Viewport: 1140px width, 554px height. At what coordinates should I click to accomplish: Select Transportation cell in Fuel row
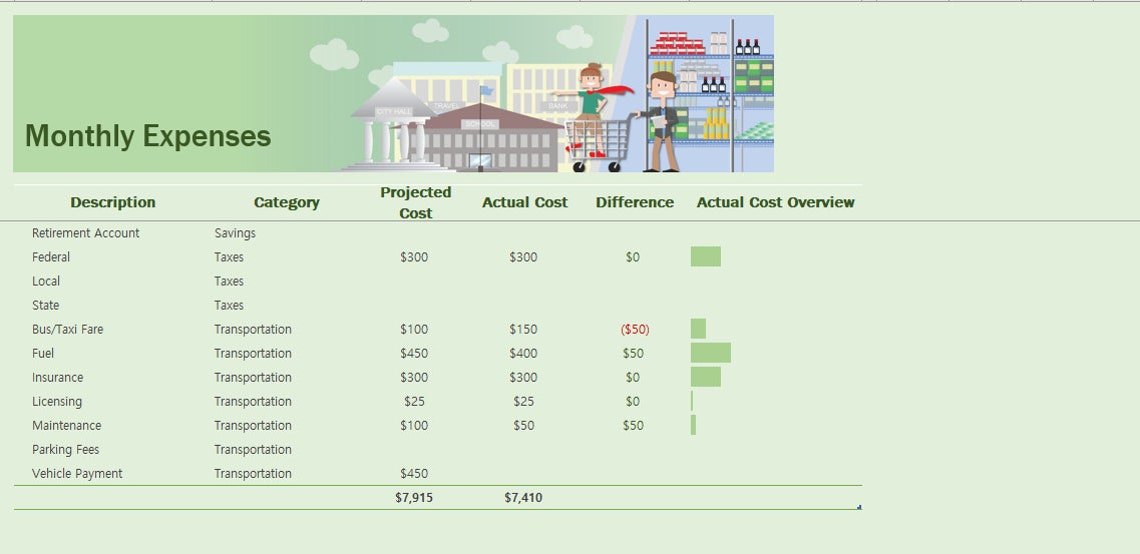click(253, 353)
